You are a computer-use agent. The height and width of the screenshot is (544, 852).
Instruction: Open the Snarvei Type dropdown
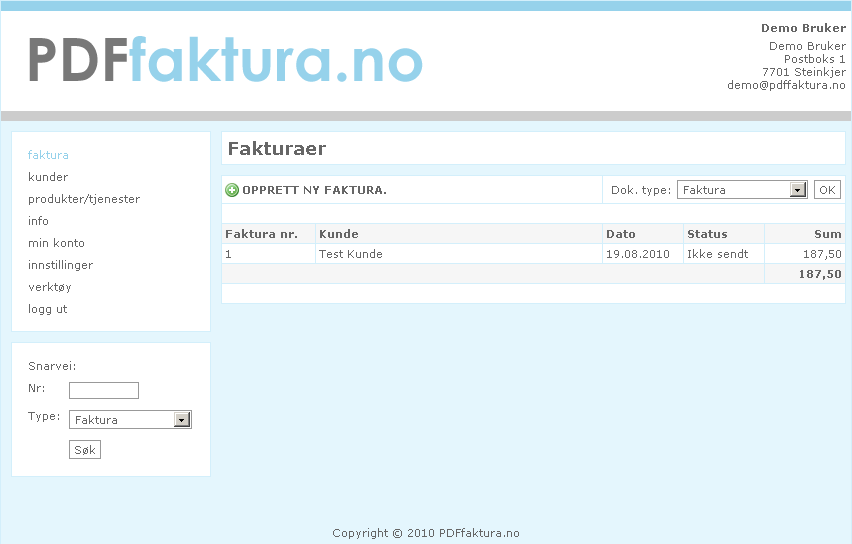click(130, 420)
